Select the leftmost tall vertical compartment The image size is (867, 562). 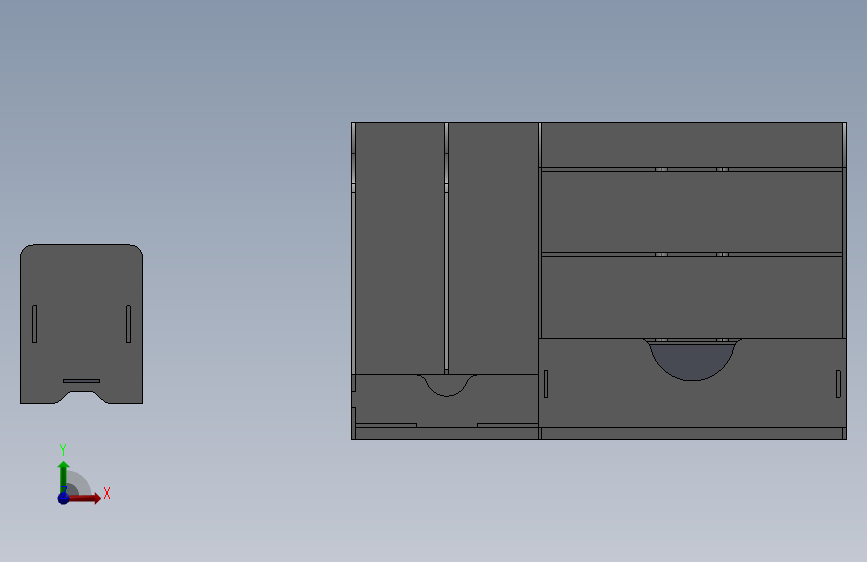pyautogui.click(x=400, y=248)
